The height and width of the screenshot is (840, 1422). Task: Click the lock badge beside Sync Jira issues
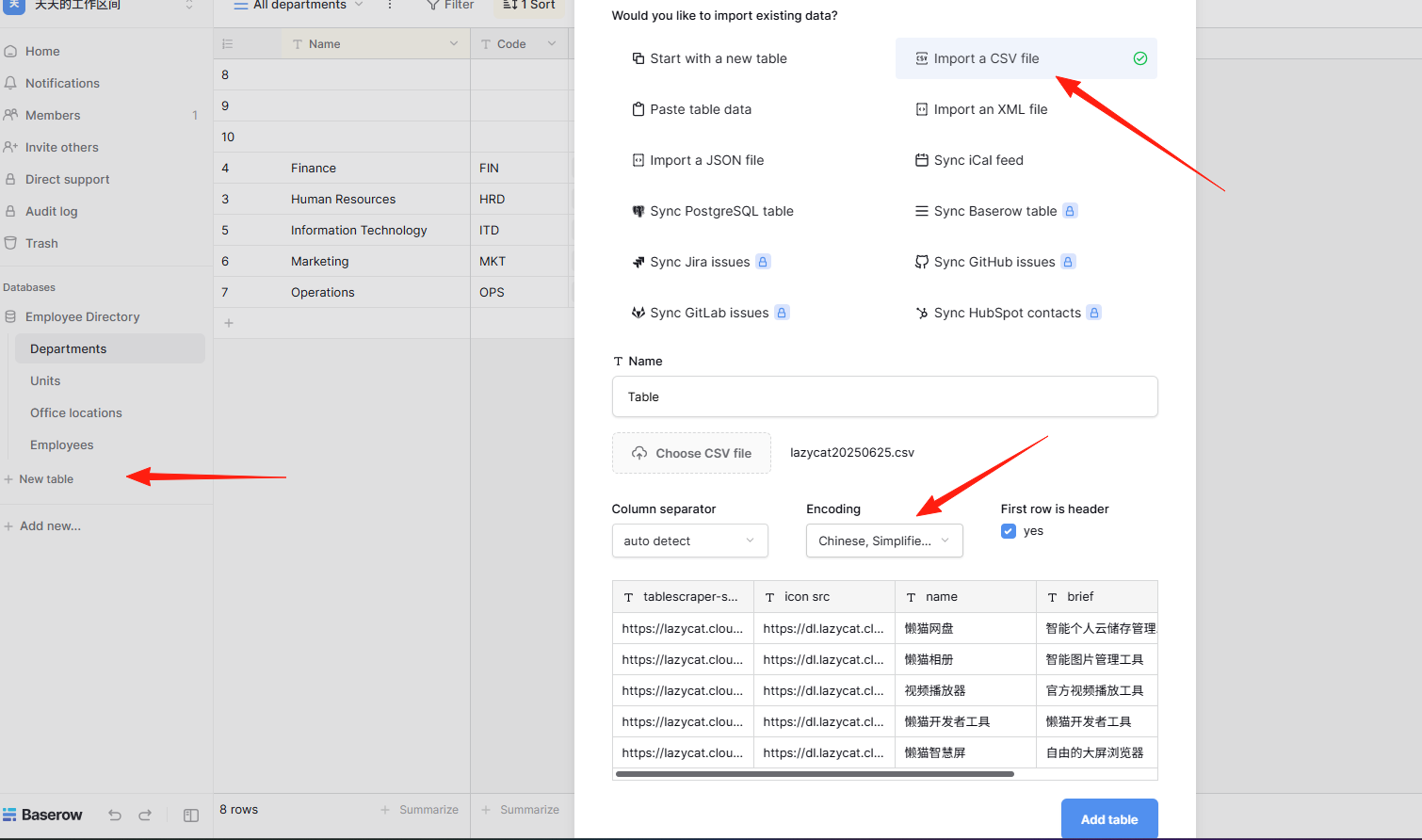point(763,262)
